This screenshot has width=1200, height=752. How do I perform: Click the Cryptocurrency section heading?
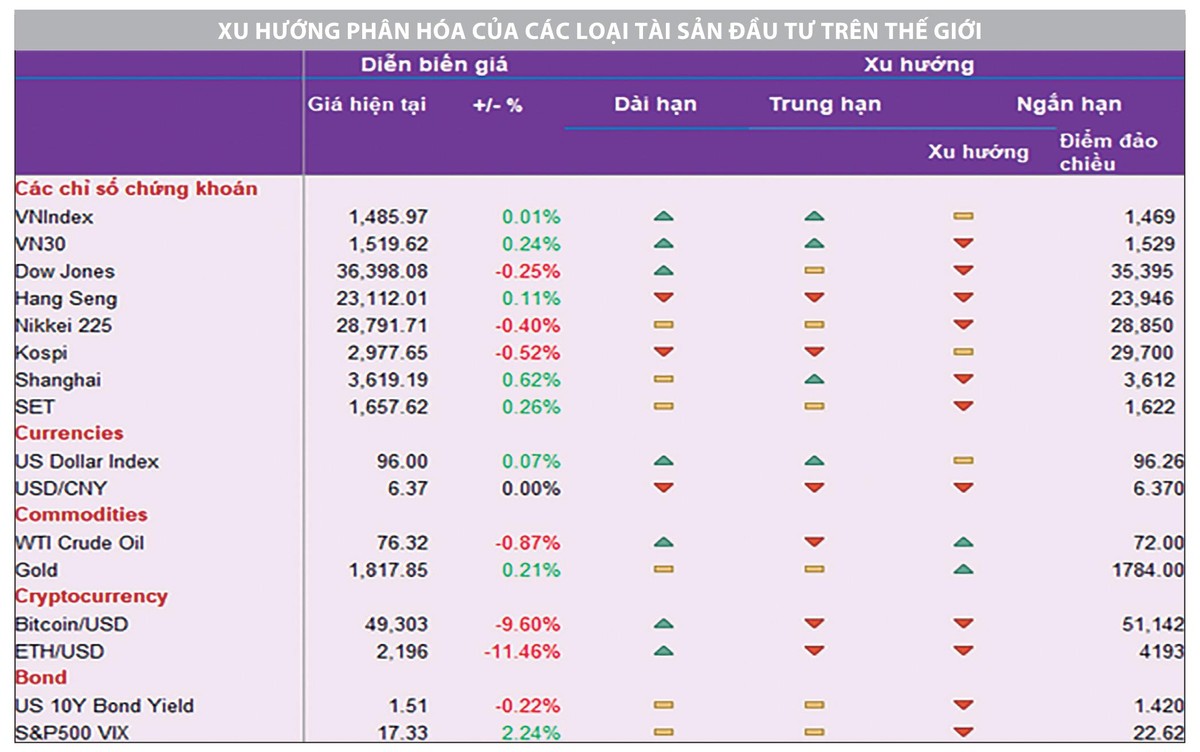point(91,596)
